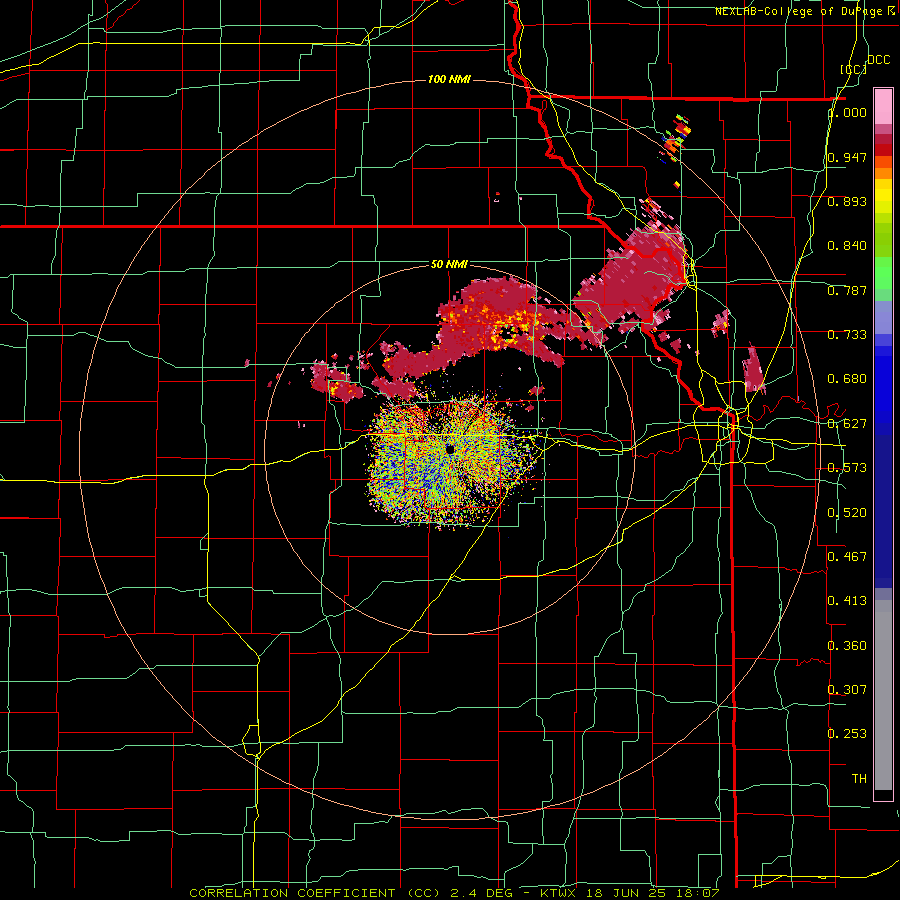Click the 0.840 legend value
This screenshot has height=900, width=900.
coord(847,246)
